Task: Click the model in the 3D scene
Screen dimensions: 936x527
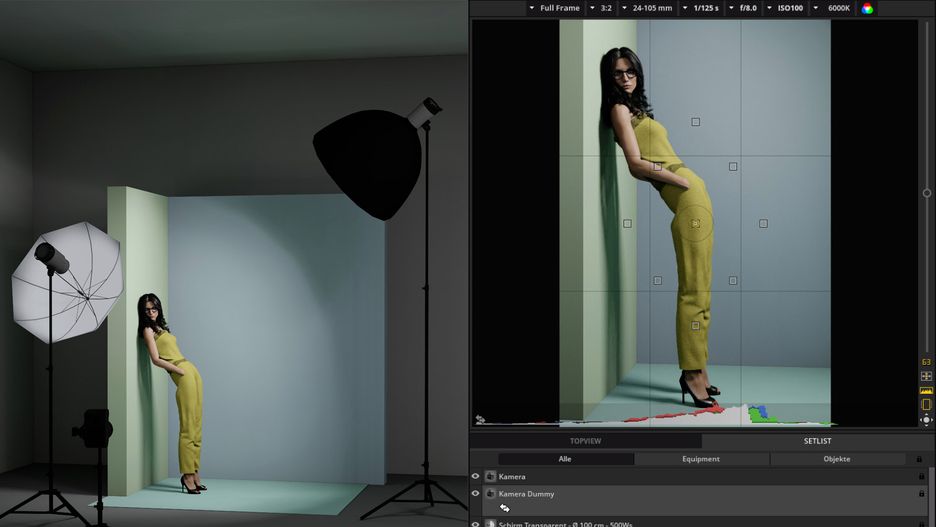Action: [172, 393]
